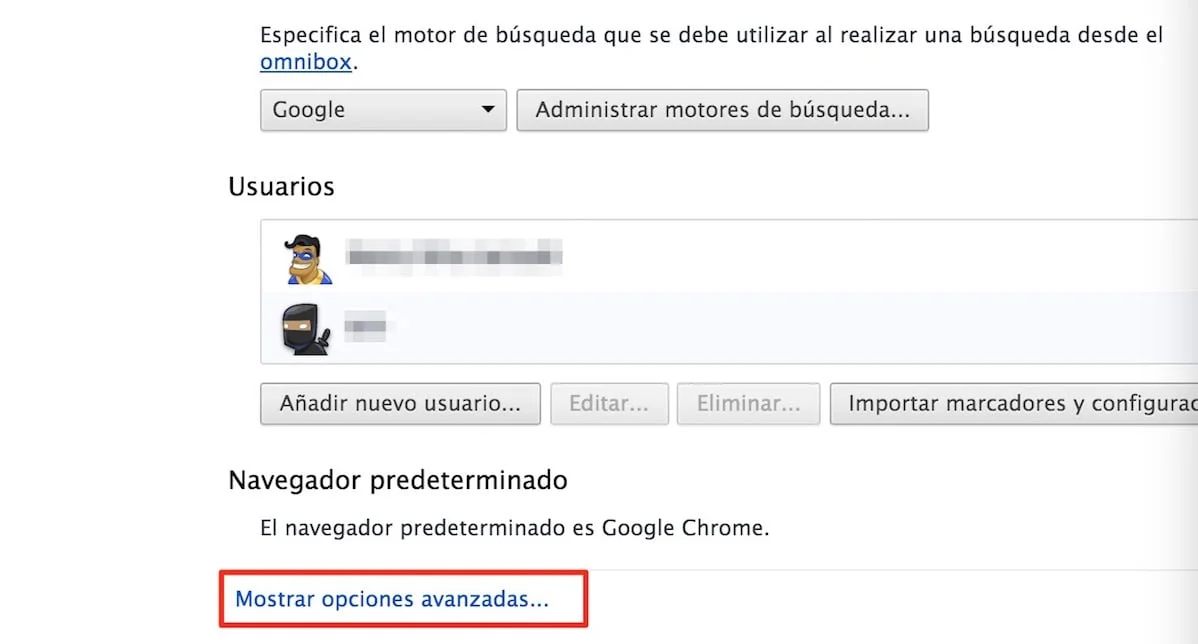The height and width of the screenshot is (644, 1198).
Task: Open Administrar motores de búsqueda
Action: [x=722, y=110]
